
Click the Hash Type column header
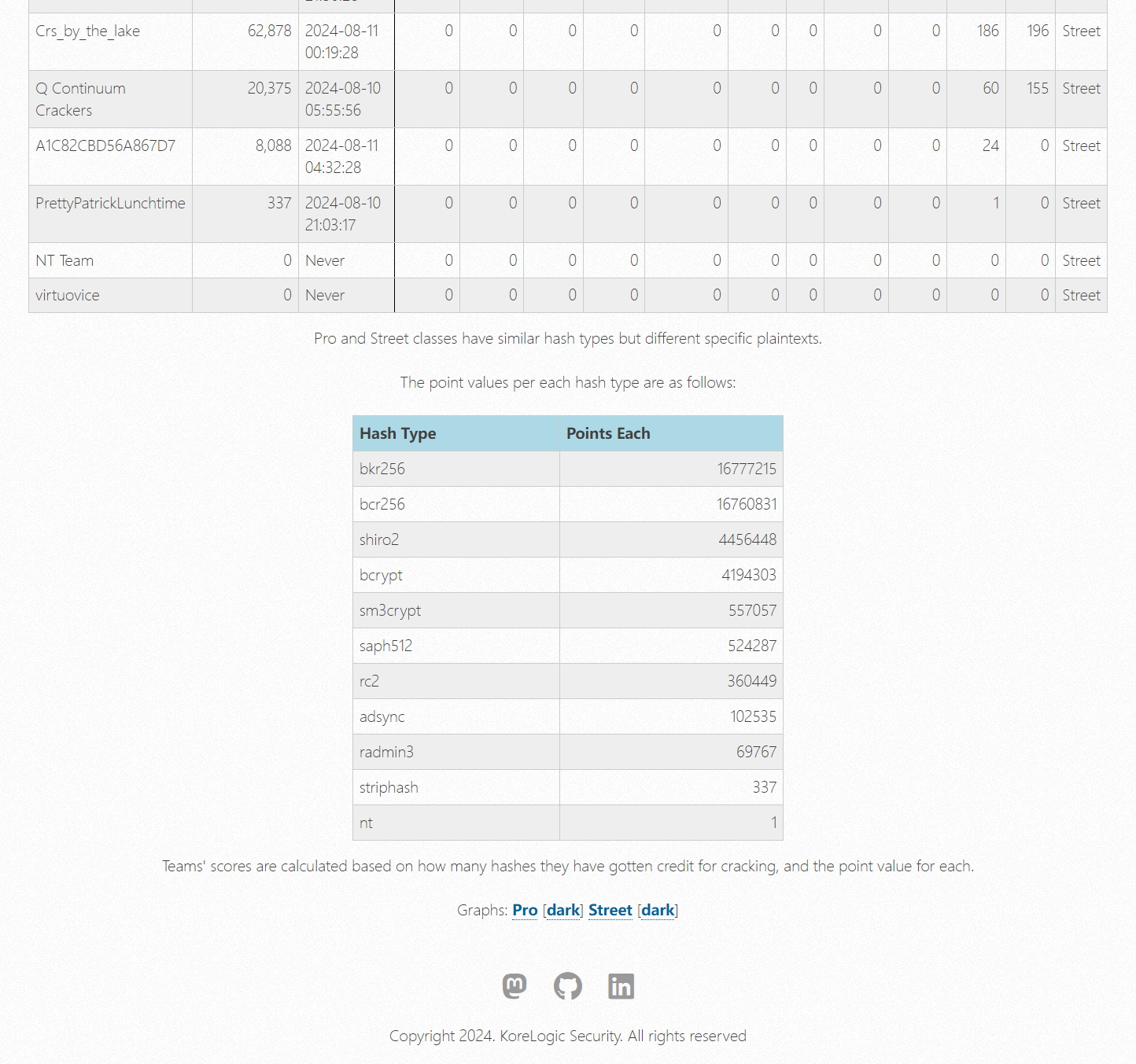[397, 433]
